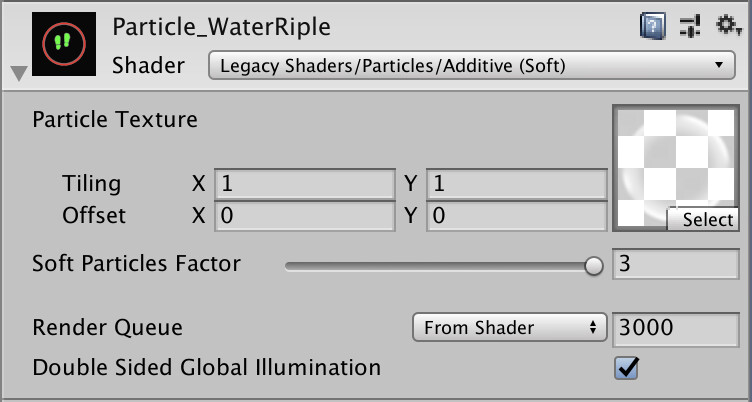Click the preset sliders icon
Image resolution: width=752 pixels, height=402 pixels.
691,26
